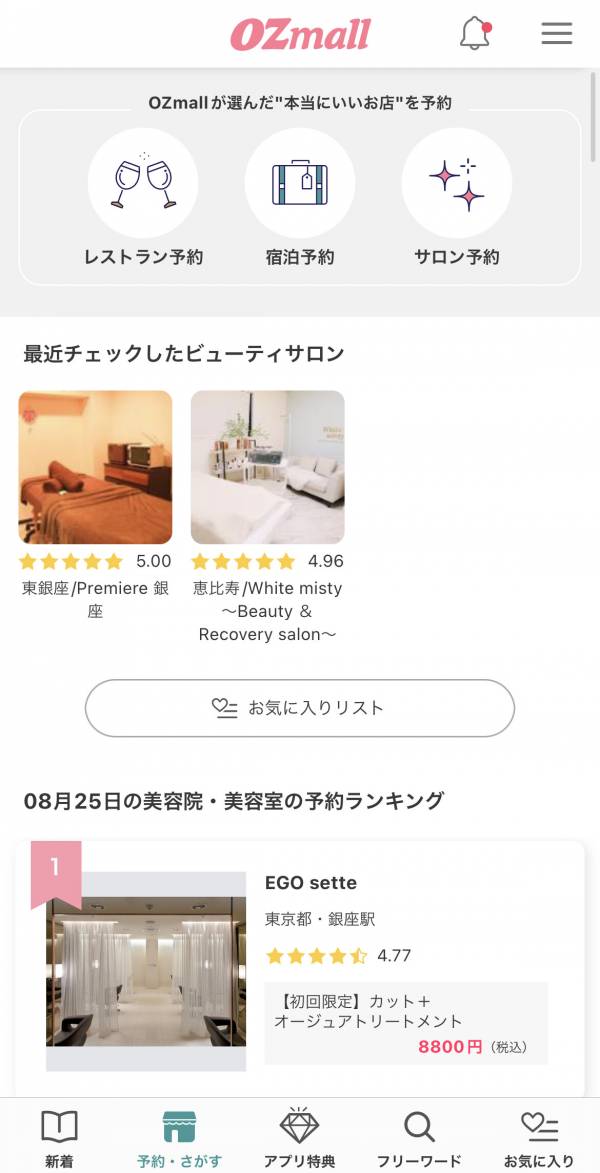Click 東銀座/Premiere 銀座 salon name text
The image size is (600, 1173).
95,599
